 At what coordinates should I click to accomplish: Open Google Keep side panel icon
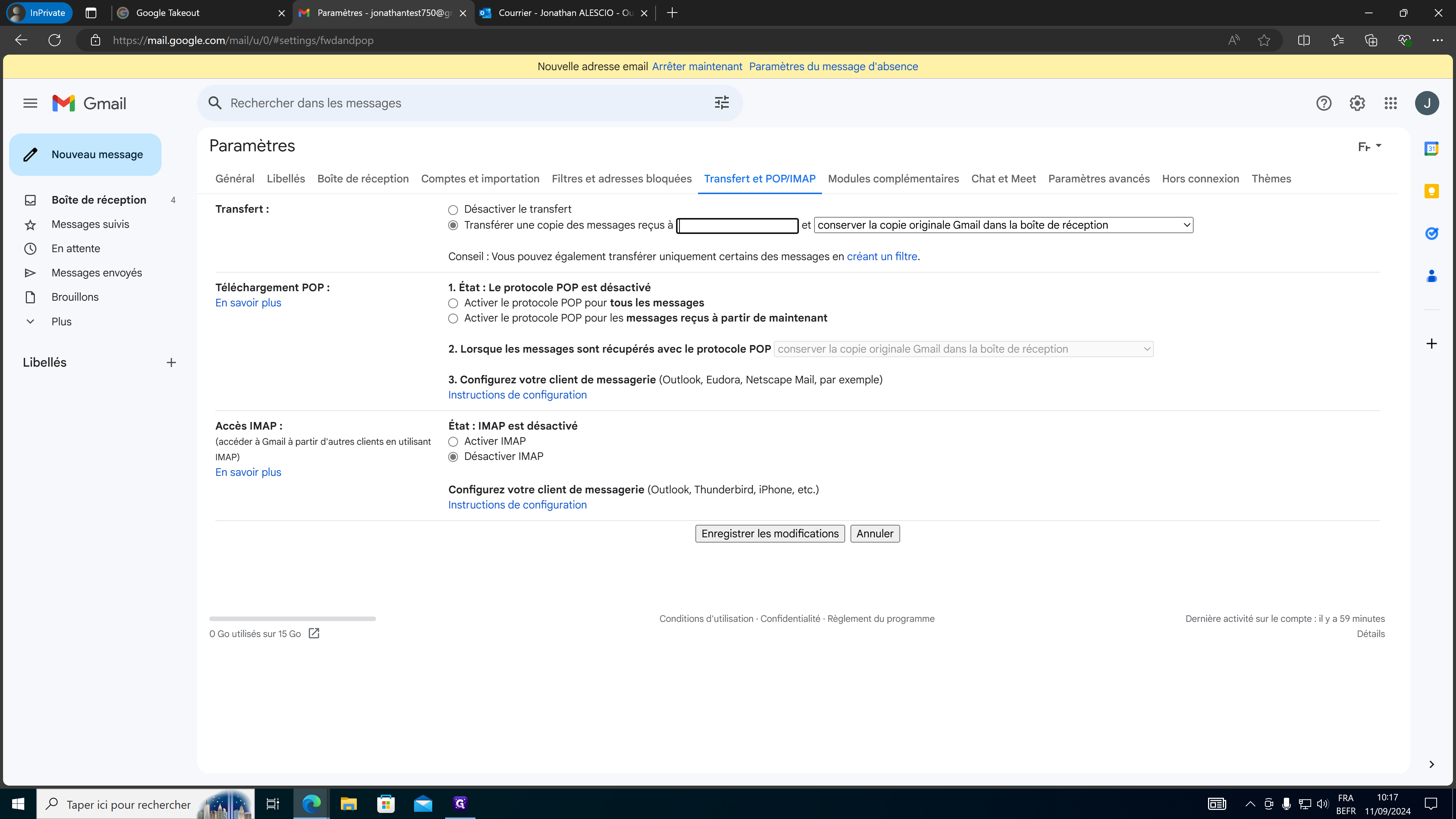tap(1431, 191)
